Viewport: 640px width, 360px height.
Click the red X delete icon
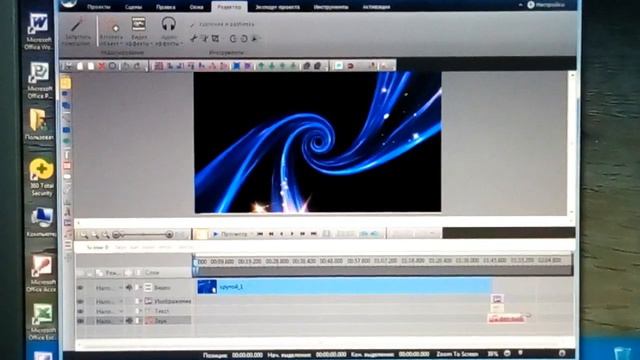pyautogui.click(x=102, y=66)
